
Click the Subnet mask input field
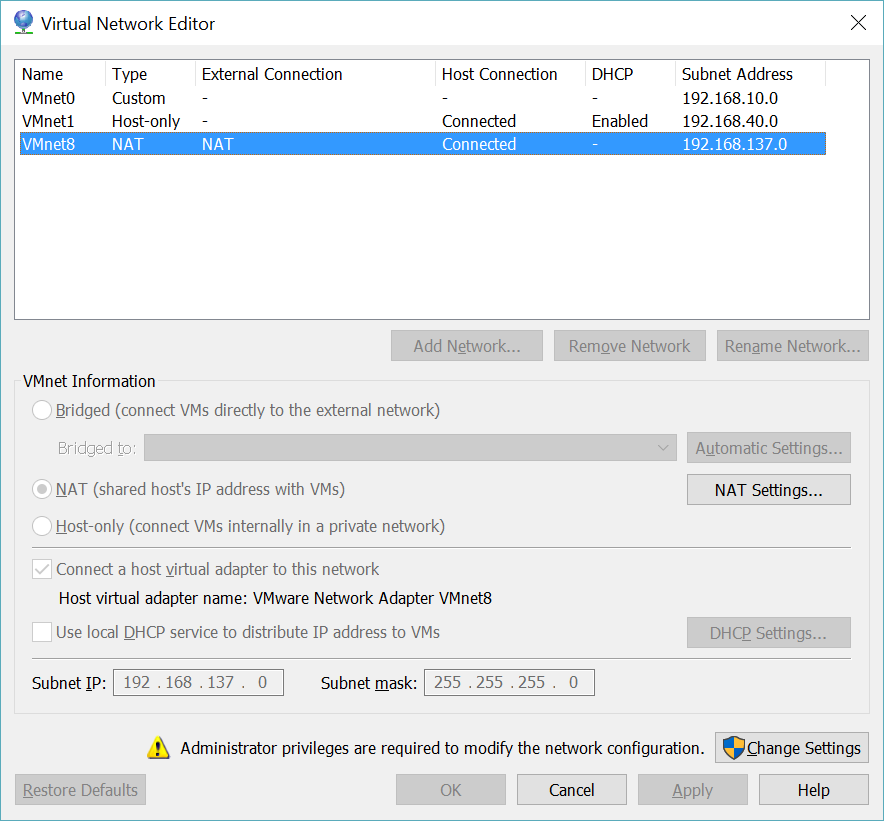tap(509, 682)
